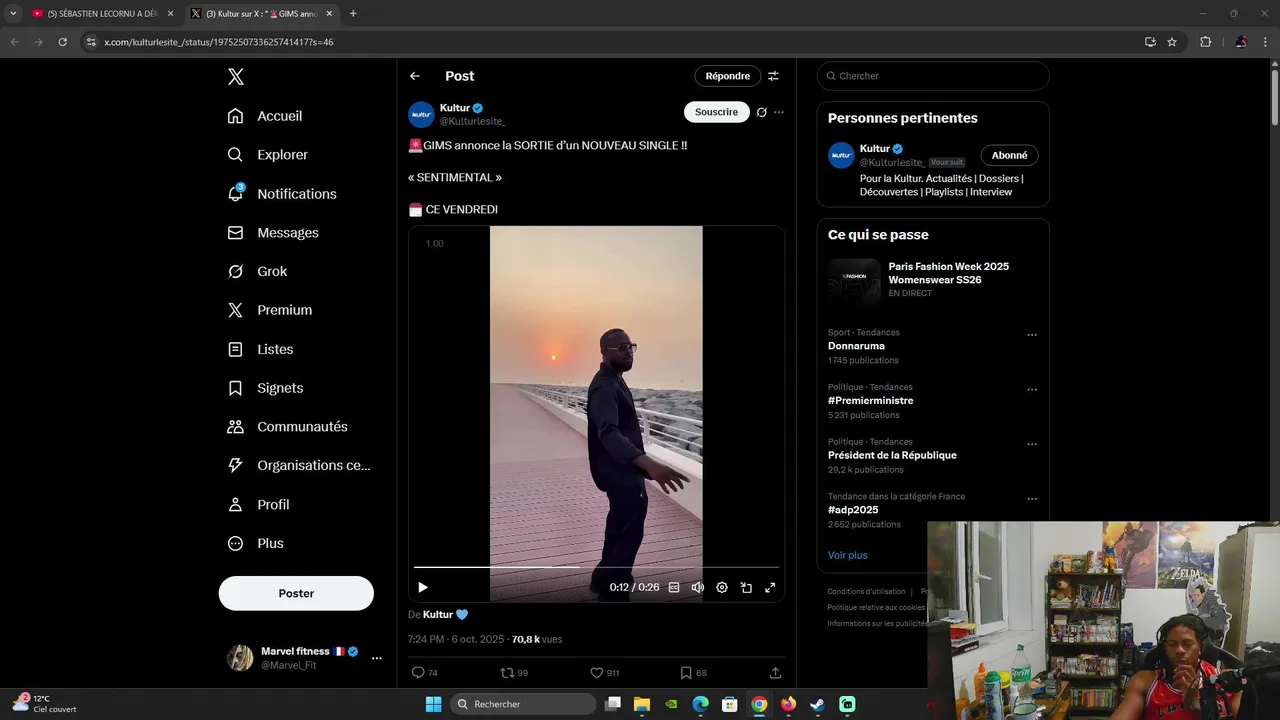
Task: Click the Répondre button
Action: coord(727,76)
